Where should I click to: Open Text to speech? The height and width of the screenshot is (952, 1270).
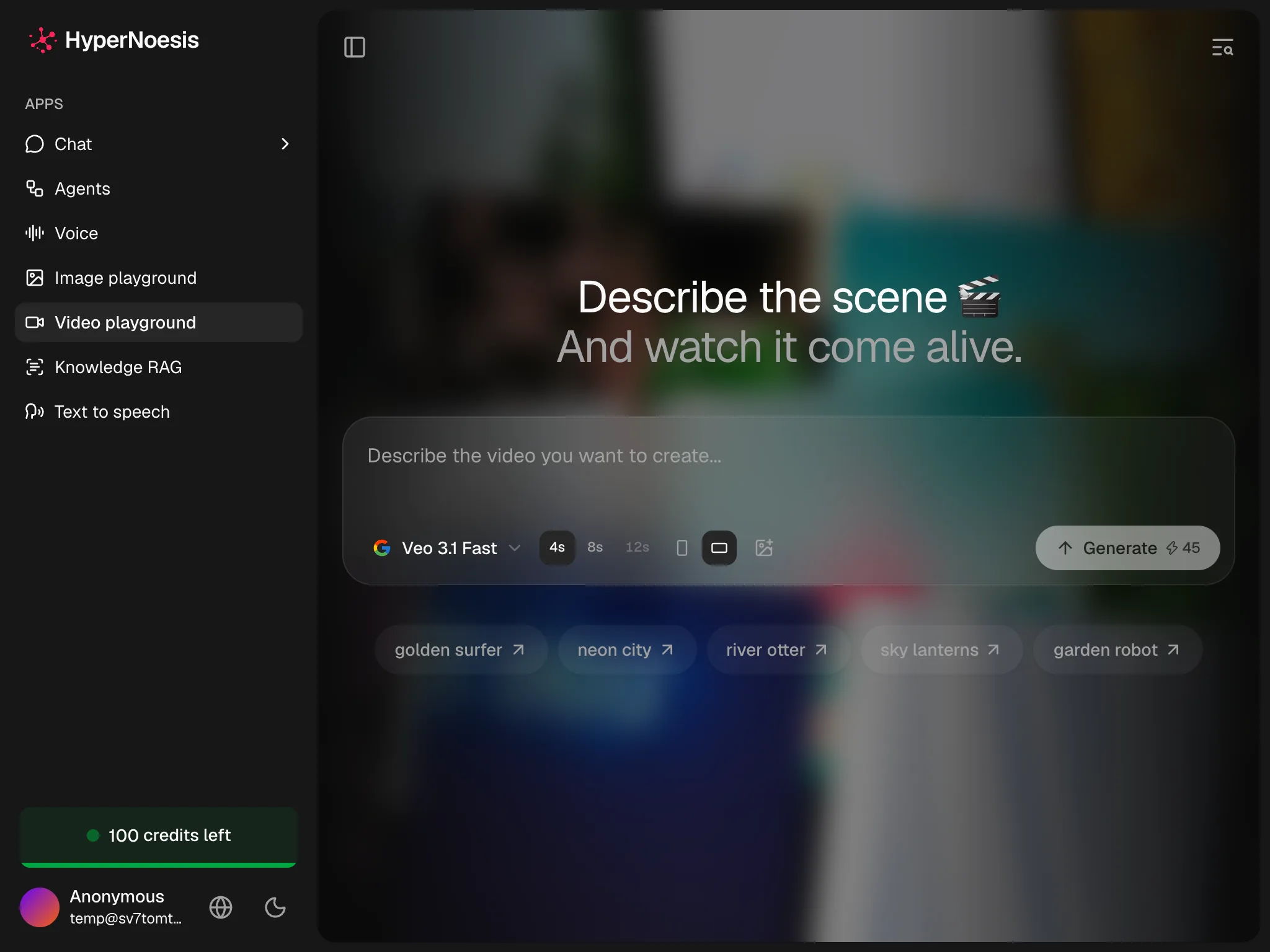159,412
